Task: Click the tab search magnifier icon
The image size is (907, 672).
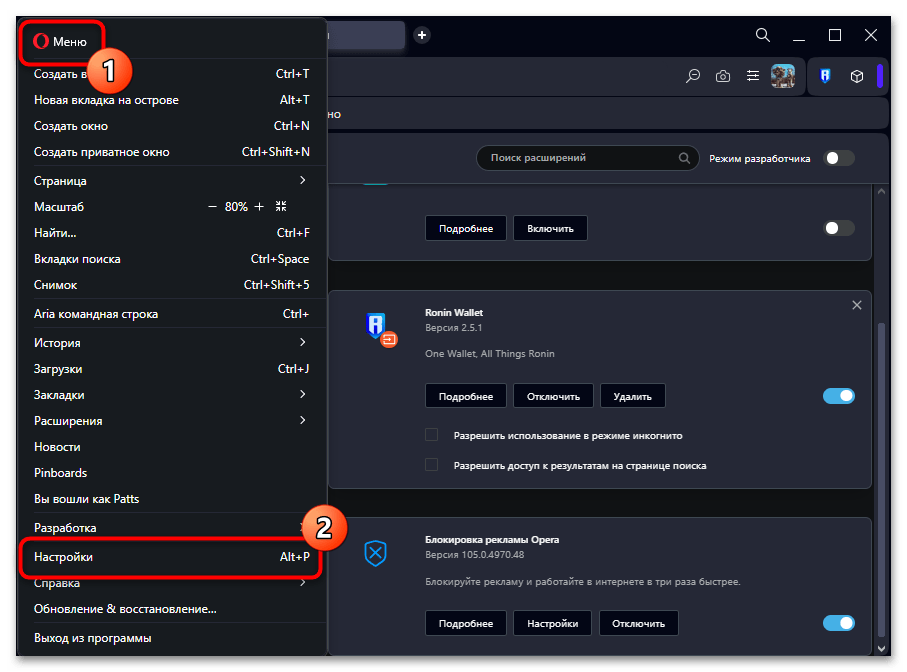Action: point(763,35)
